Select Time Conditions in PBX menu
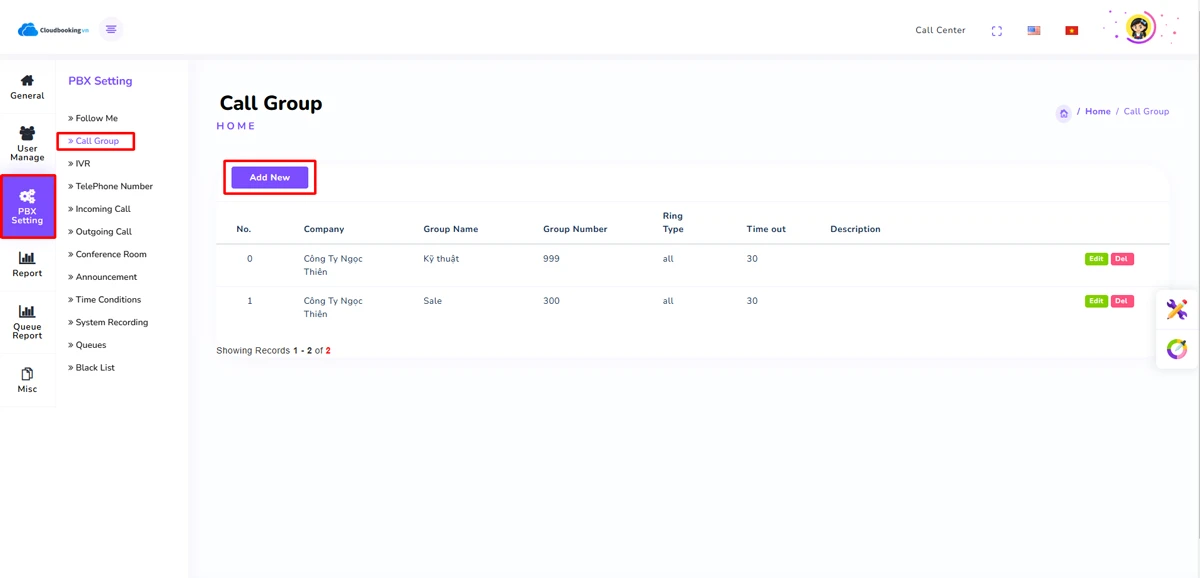 (108, 300)
